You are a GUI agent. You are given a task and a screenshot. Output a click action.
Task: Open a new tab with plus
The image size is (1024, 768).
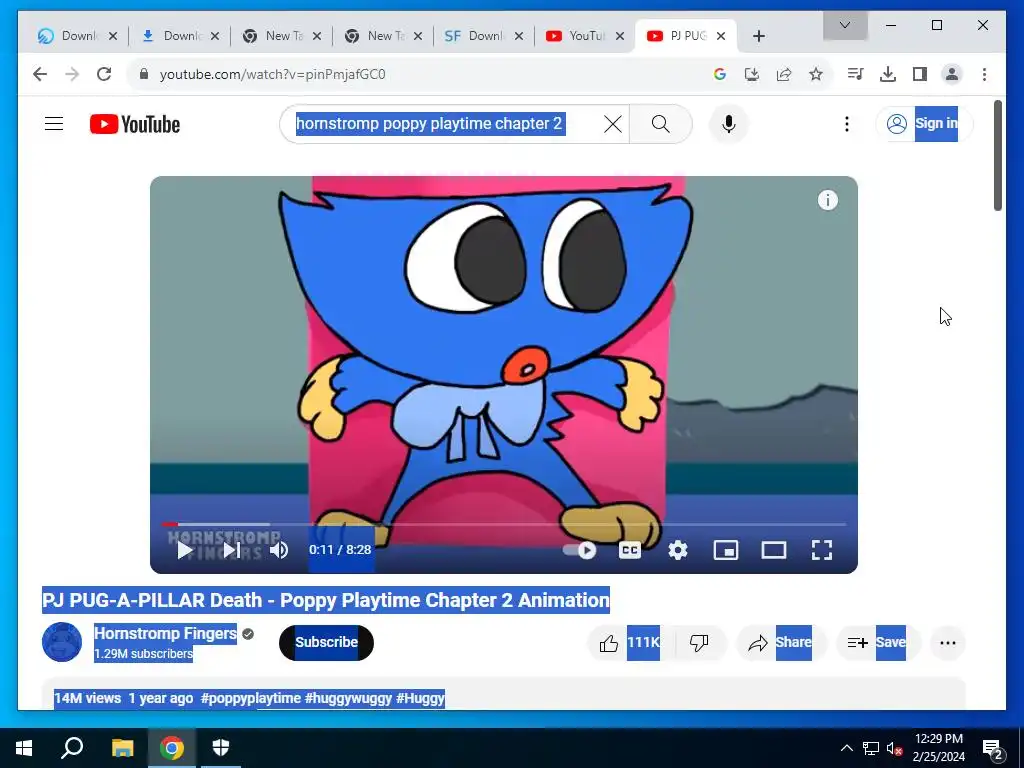[758, 36]
